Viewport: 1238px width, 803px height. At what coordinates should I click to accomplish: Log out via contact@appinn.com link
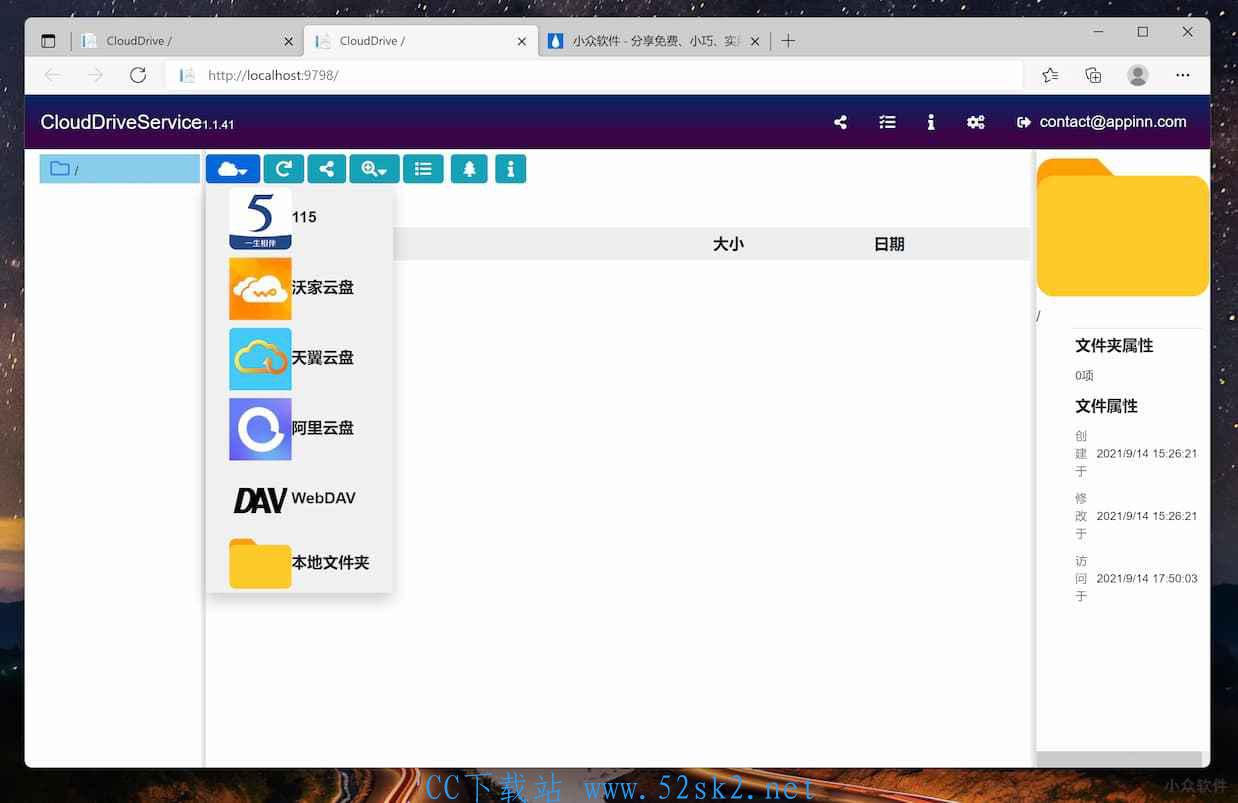tap(1102, 122)
